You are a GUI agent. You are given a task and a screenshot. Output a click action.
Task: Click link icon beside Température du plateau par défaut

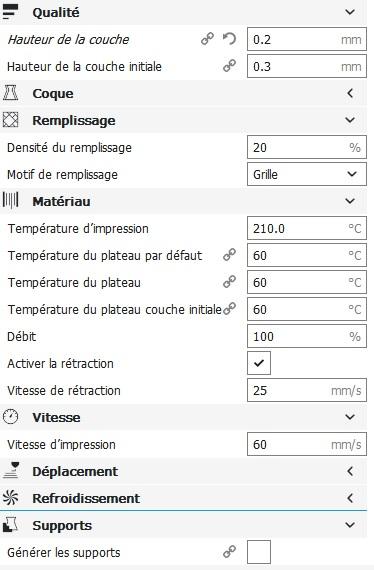click(x=229, y=254)
